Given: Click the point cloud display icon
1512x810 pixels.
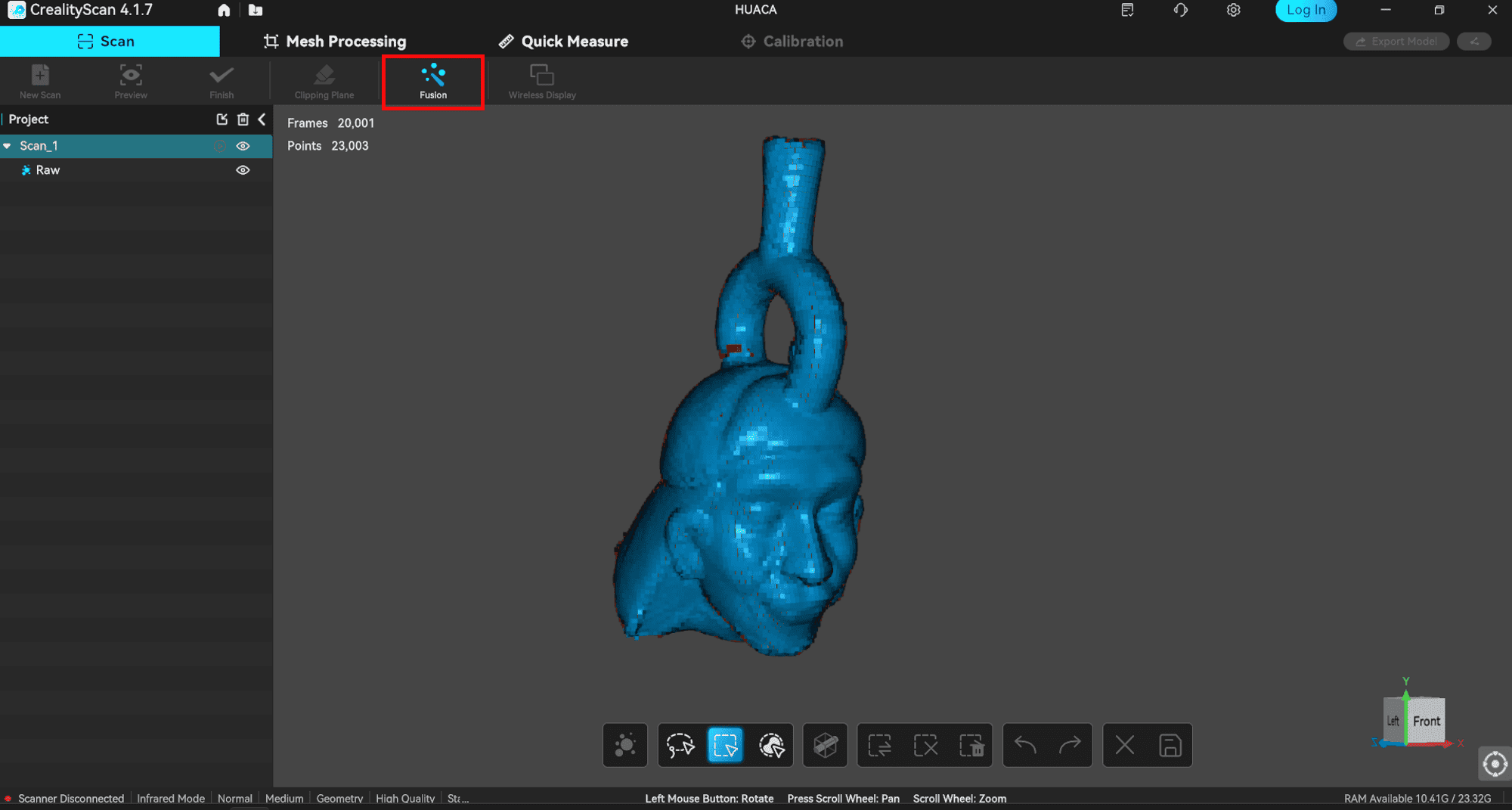Looking at the screenshot, I should (x=625, y=746).
